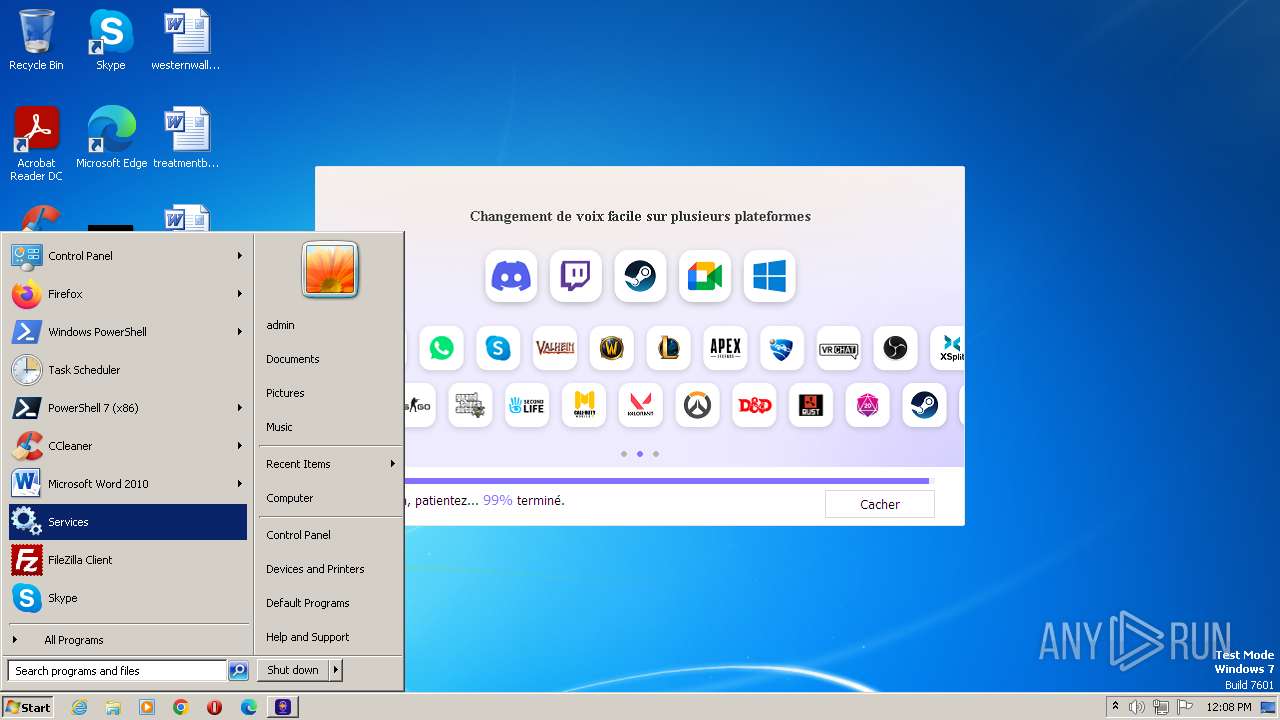1280x720 pixels.
Task: Open Opera from taskbar
Action: pyautogui.click(x=214, y=707)
